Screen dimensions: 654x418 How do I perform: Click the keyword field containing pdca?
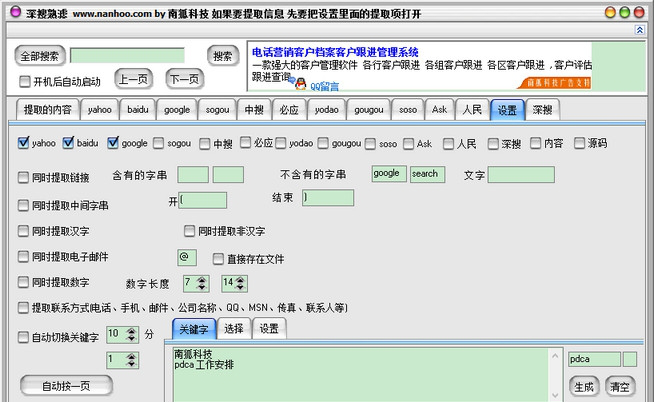[x=594, y=359]
